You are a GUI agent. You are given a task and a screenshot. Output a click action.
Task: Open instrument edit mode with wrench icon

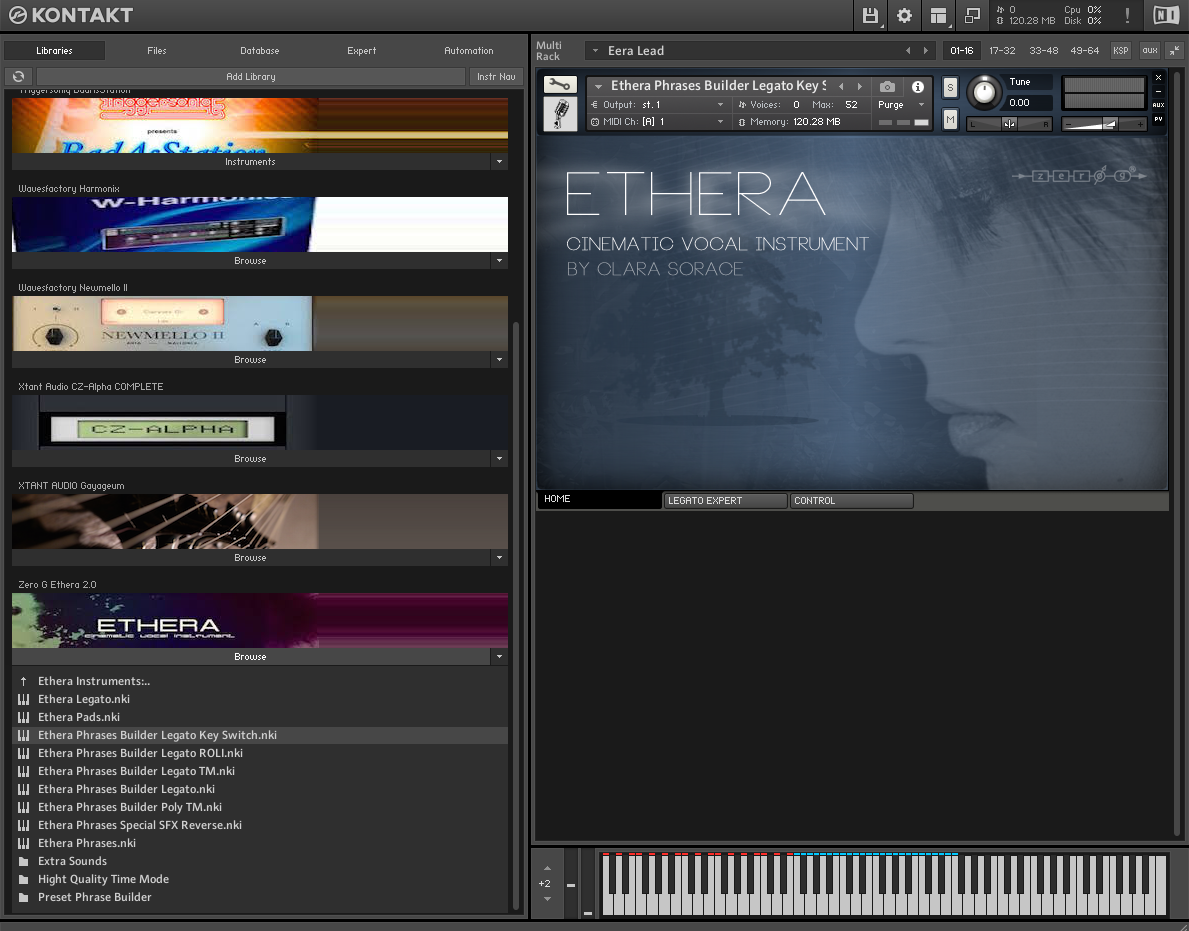coord(560,84)
